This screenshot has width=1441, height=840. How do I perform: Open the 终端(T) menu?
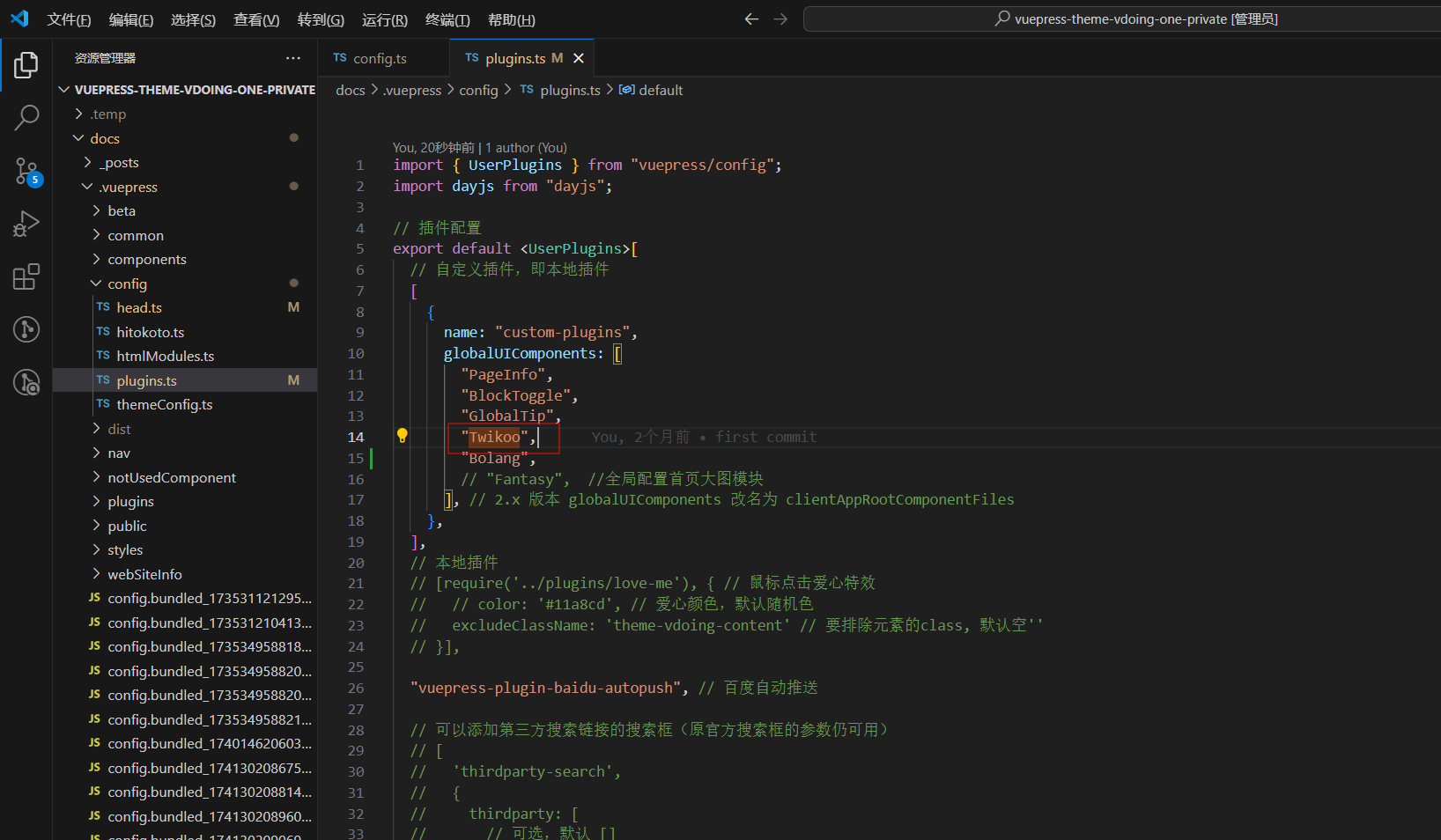(447, 19)
